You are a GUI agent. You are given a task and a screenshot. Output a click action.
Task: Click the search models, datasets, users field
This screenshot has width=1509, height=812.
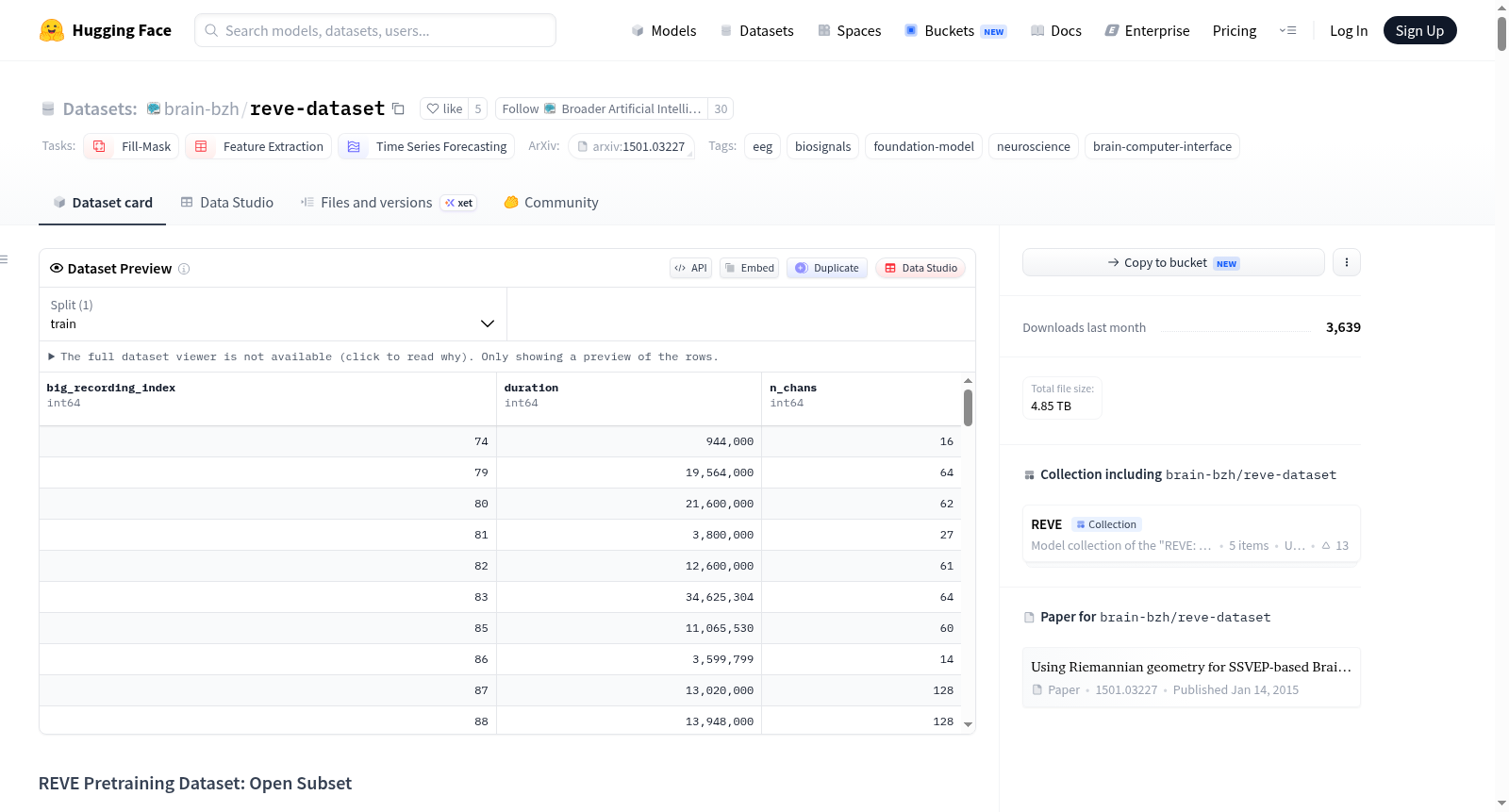pyautogui.click(x=375, y=30)
